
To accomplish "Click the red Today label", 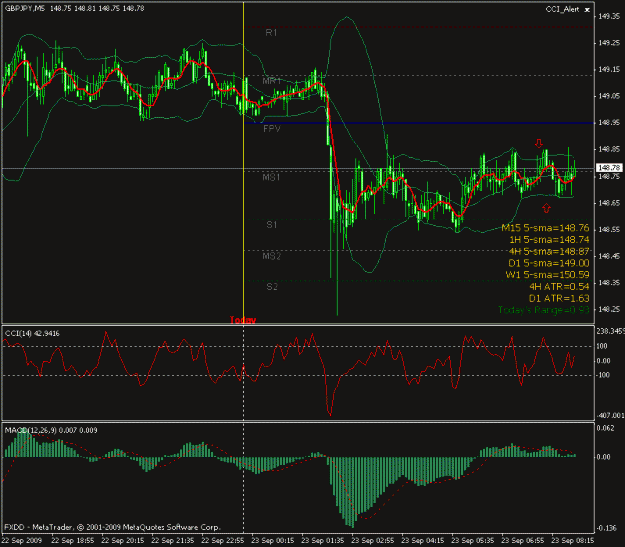I will 243,320.
